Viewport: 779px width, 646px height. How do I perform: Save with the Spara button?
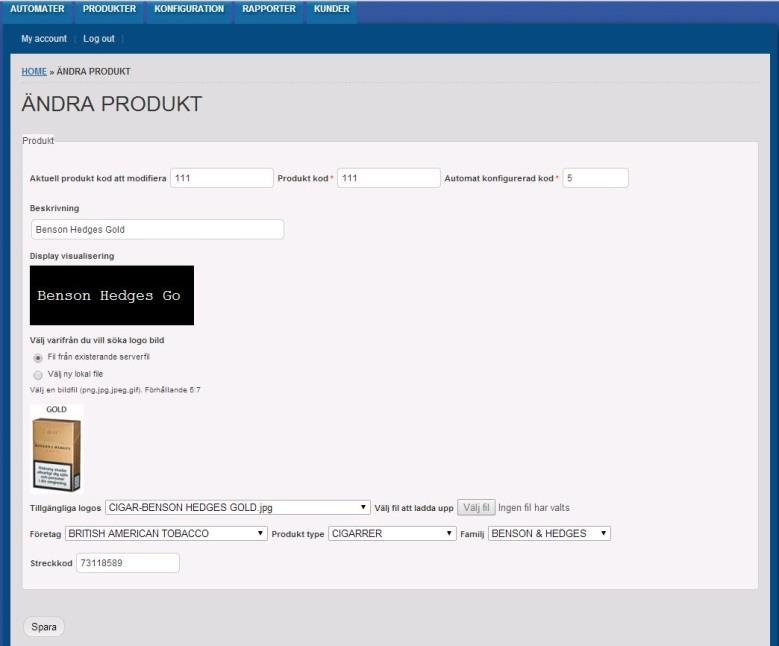[x=44, y=627]
